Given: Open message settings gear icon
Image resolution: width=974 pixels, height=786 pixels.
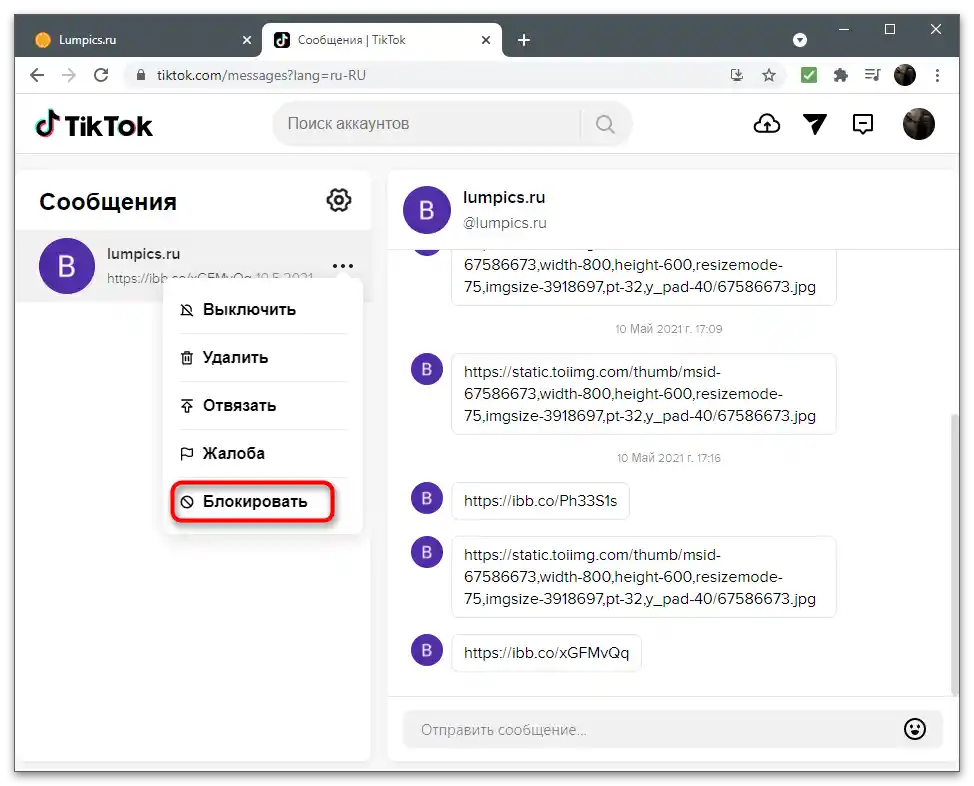Looking at the screenshot, I should pyautogui.click(x=339, y=200).
